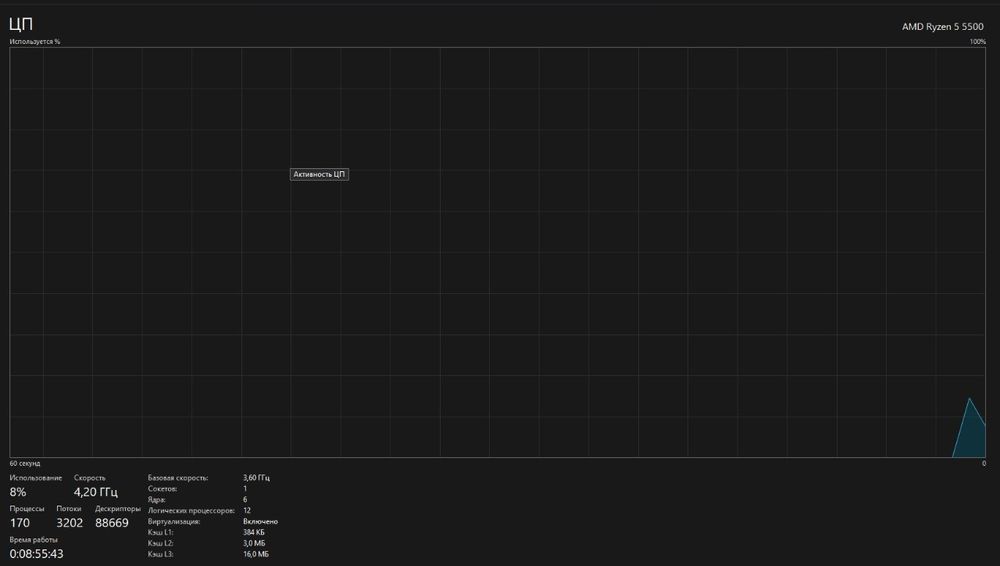Click the Виртуализация label
The width and height of the screenshot is (1000, 566).
pyautogui.click(x=174, y=521)
